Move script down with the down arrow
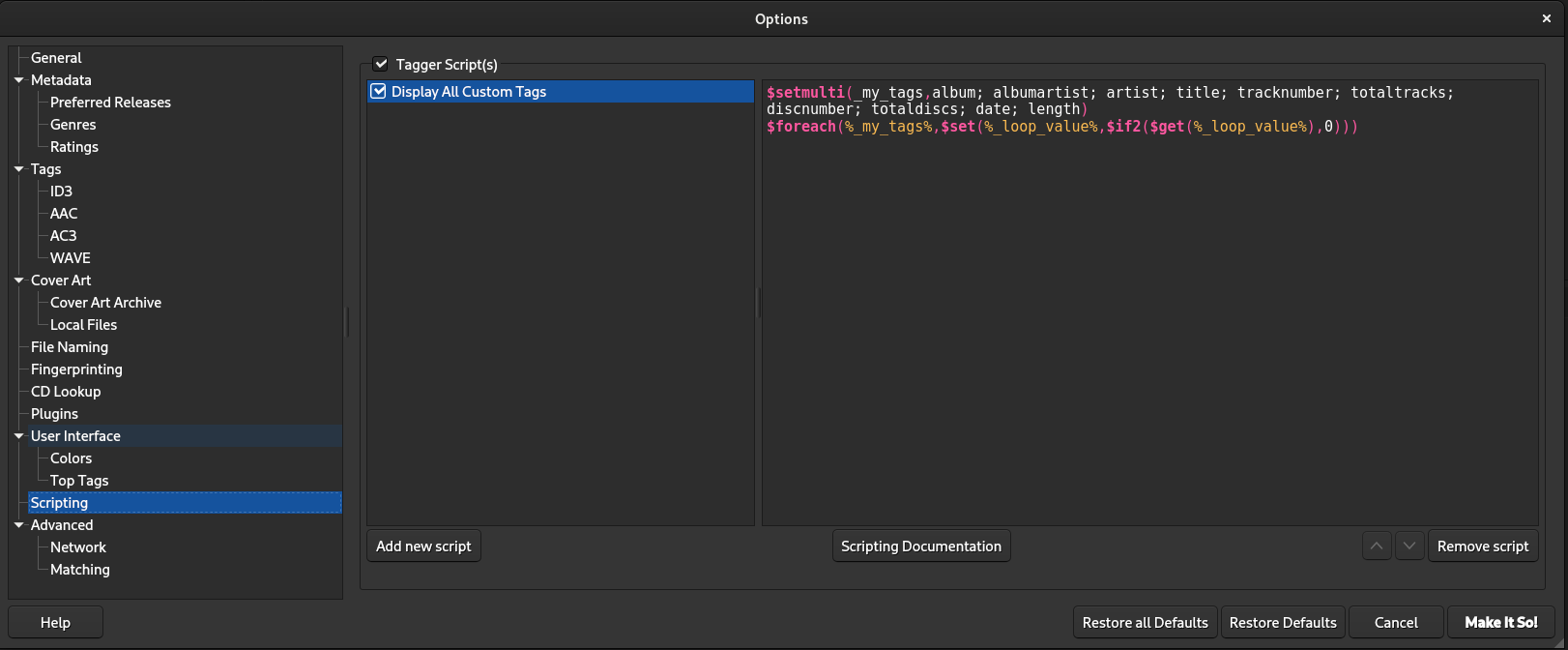 (x=1409, y=546)
